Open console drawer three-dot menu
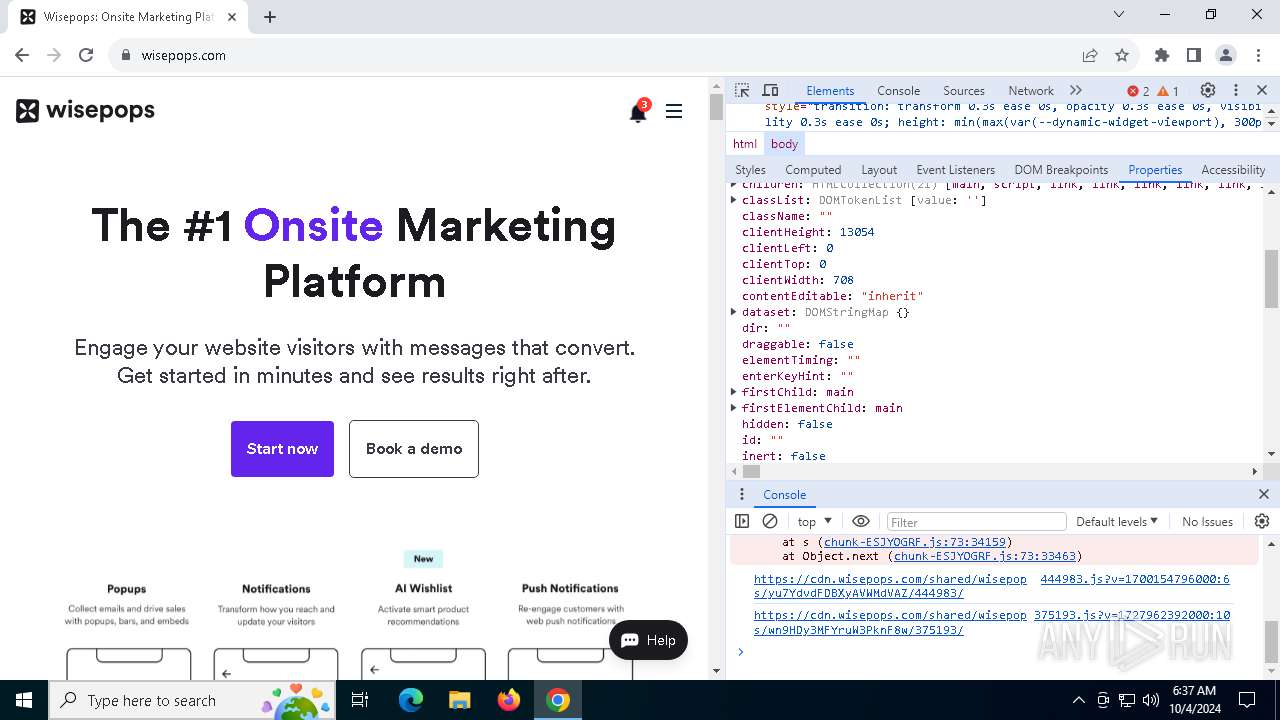Viewport: 1280px width, 720px height. tap(741, 494)
